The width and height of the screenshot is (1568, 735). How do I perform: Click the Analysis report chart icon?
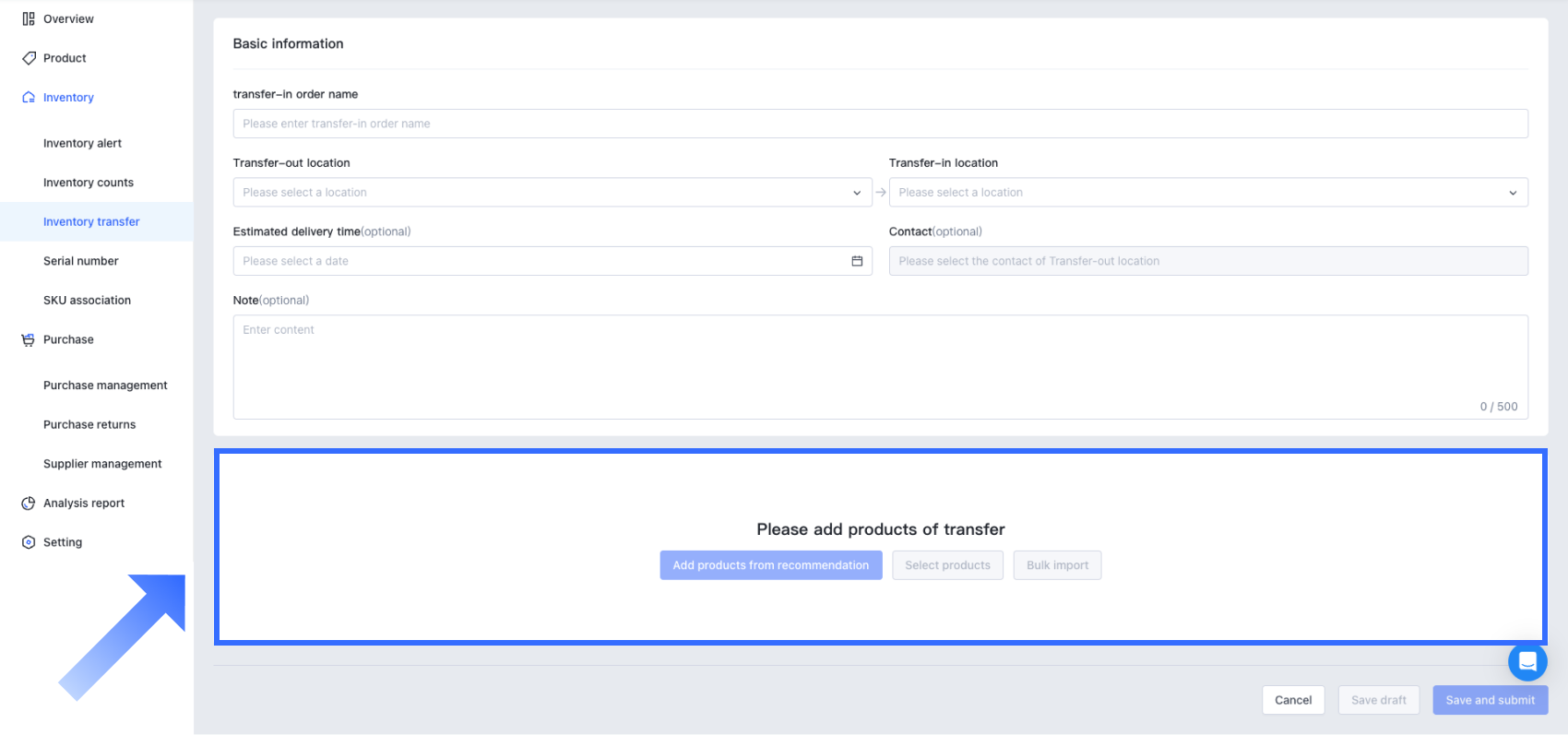click(29, 504)
